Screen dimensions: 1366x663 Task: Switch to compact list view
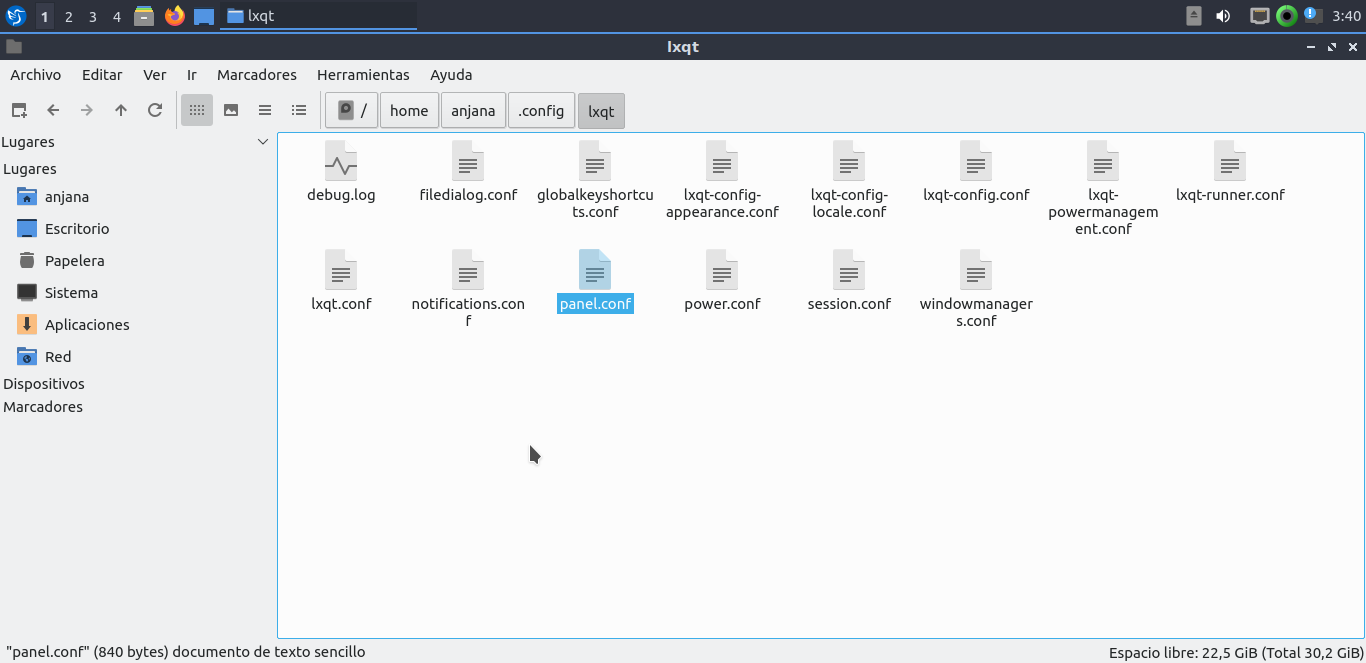click(265, 110)
